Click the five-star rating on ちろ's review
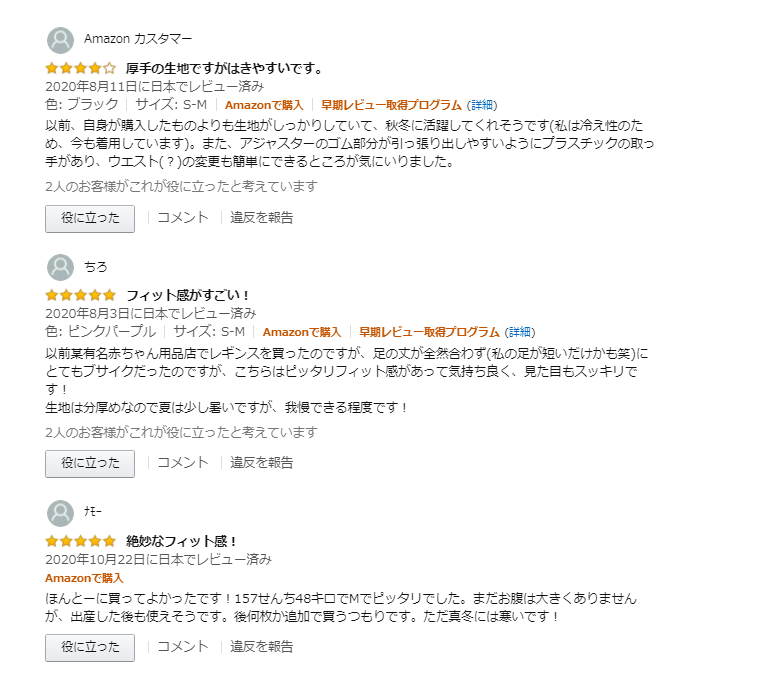769x681 pixels. point(80,295)
